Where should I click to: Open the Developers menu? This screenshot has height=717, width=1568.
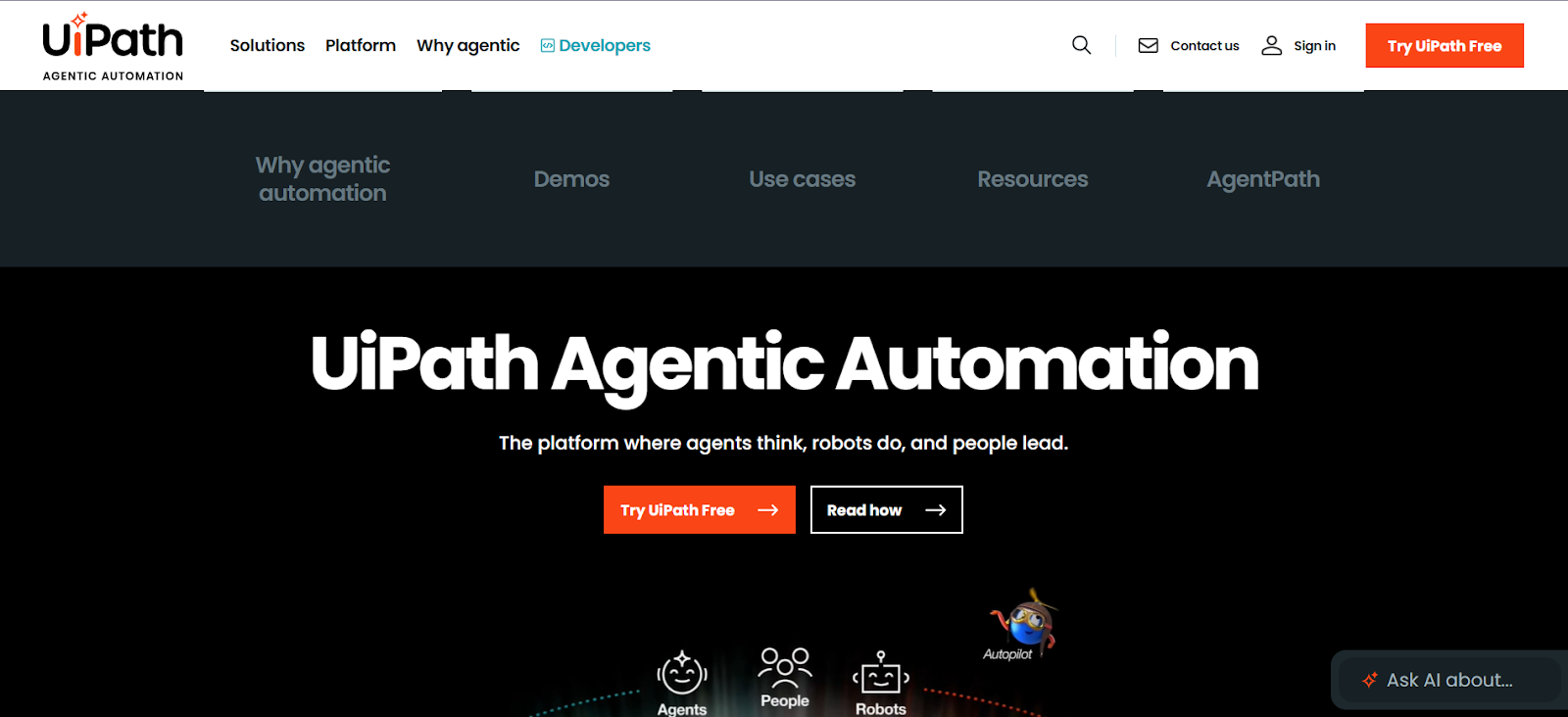(x=596, y=46)
